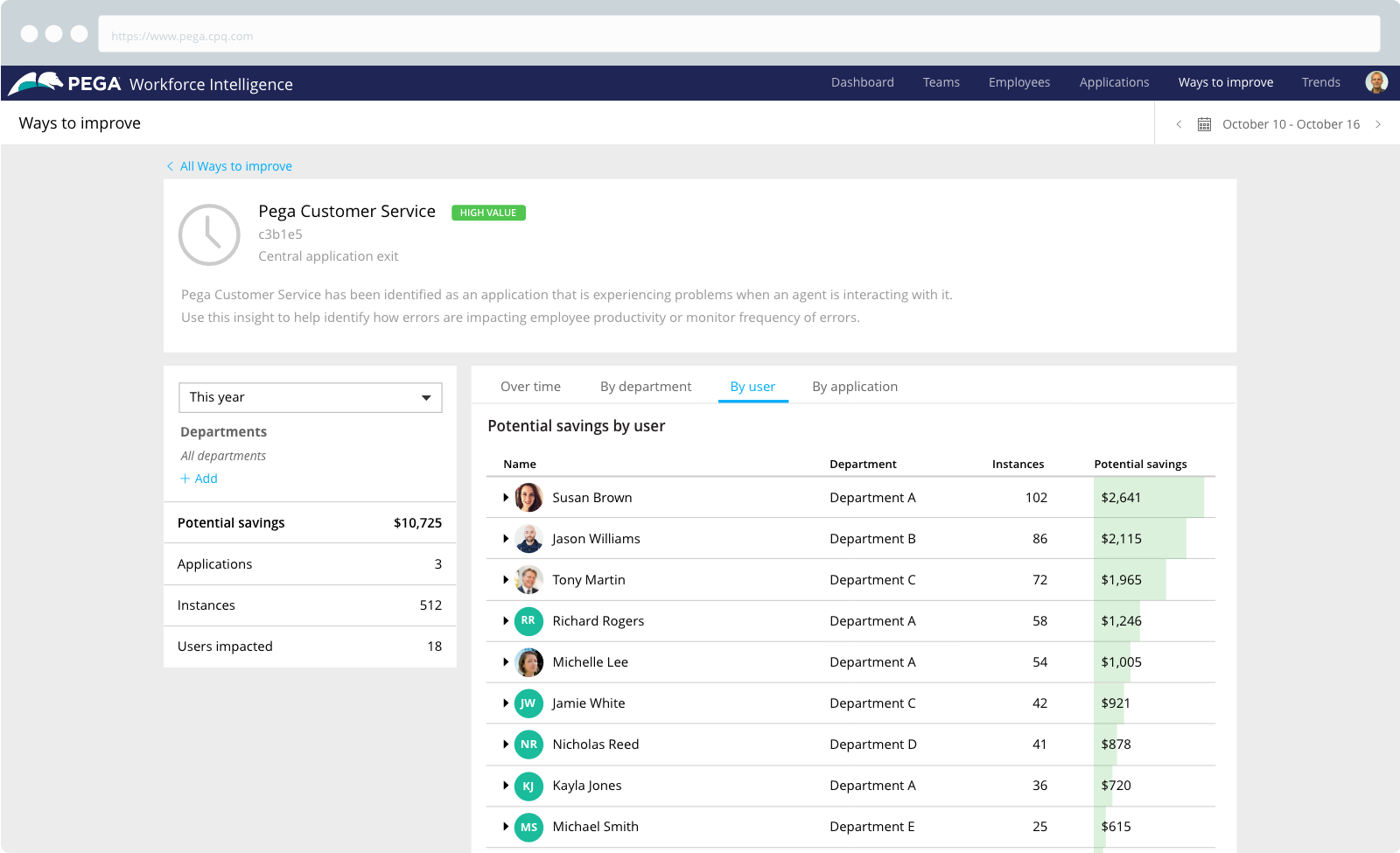Open the Teams nav item
This screenshot has height=853, width=1400.
(x=941, y=82)
